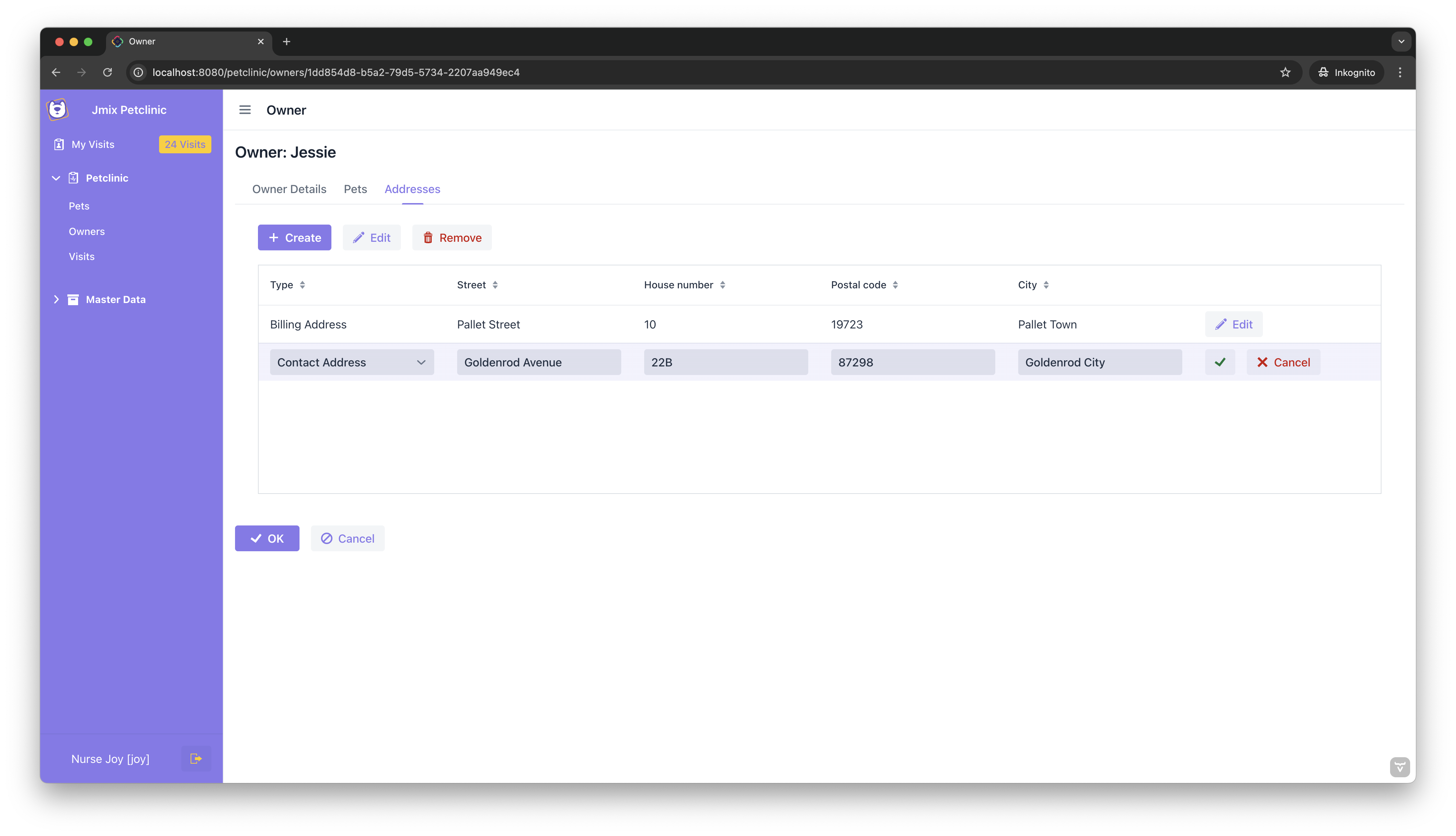Switch to the Pets tab
1456x836 pixels.
tap(355, 189)
